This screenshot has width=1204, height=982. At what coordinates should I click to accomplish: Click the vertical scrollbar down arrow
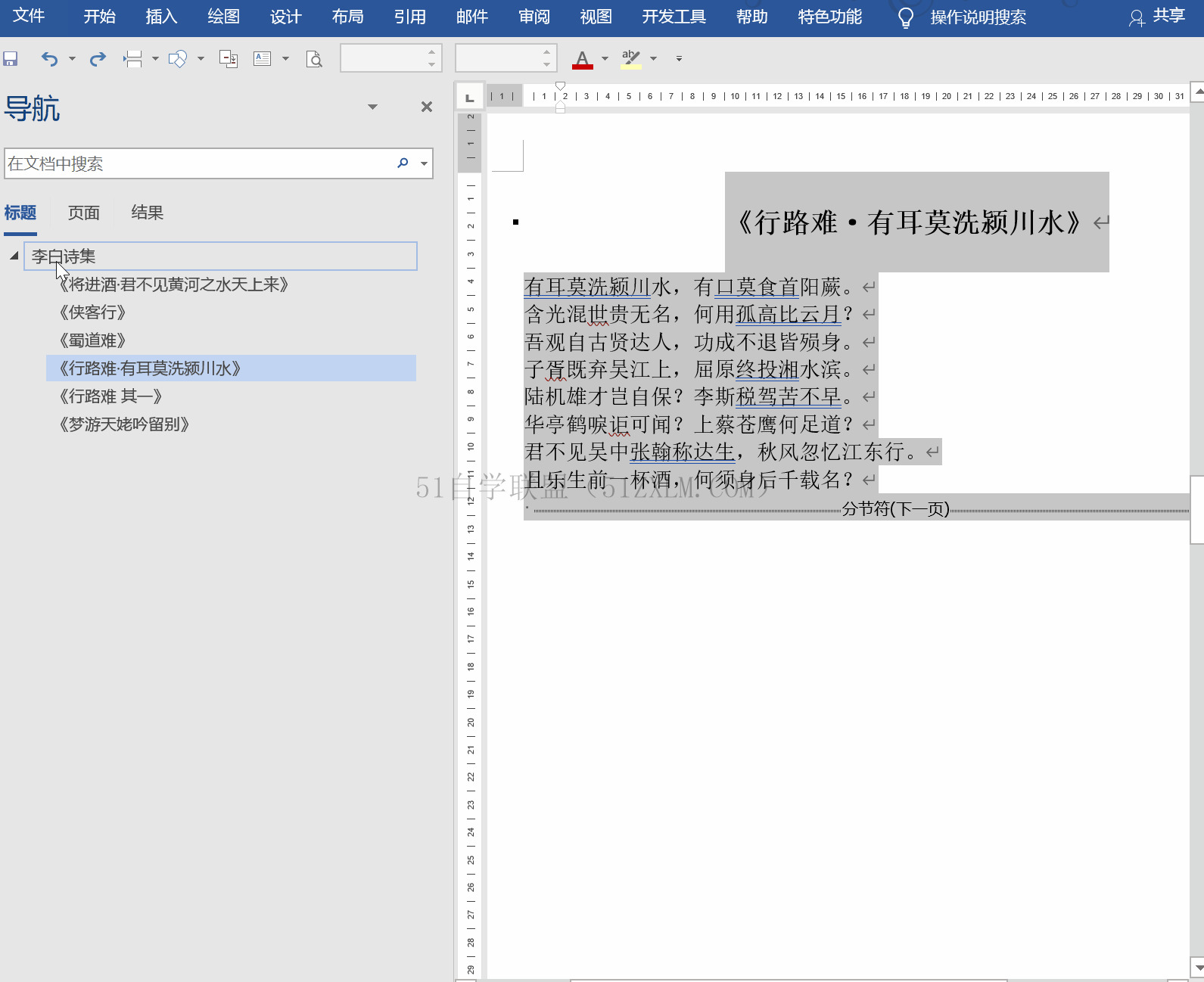(1197, 967)
